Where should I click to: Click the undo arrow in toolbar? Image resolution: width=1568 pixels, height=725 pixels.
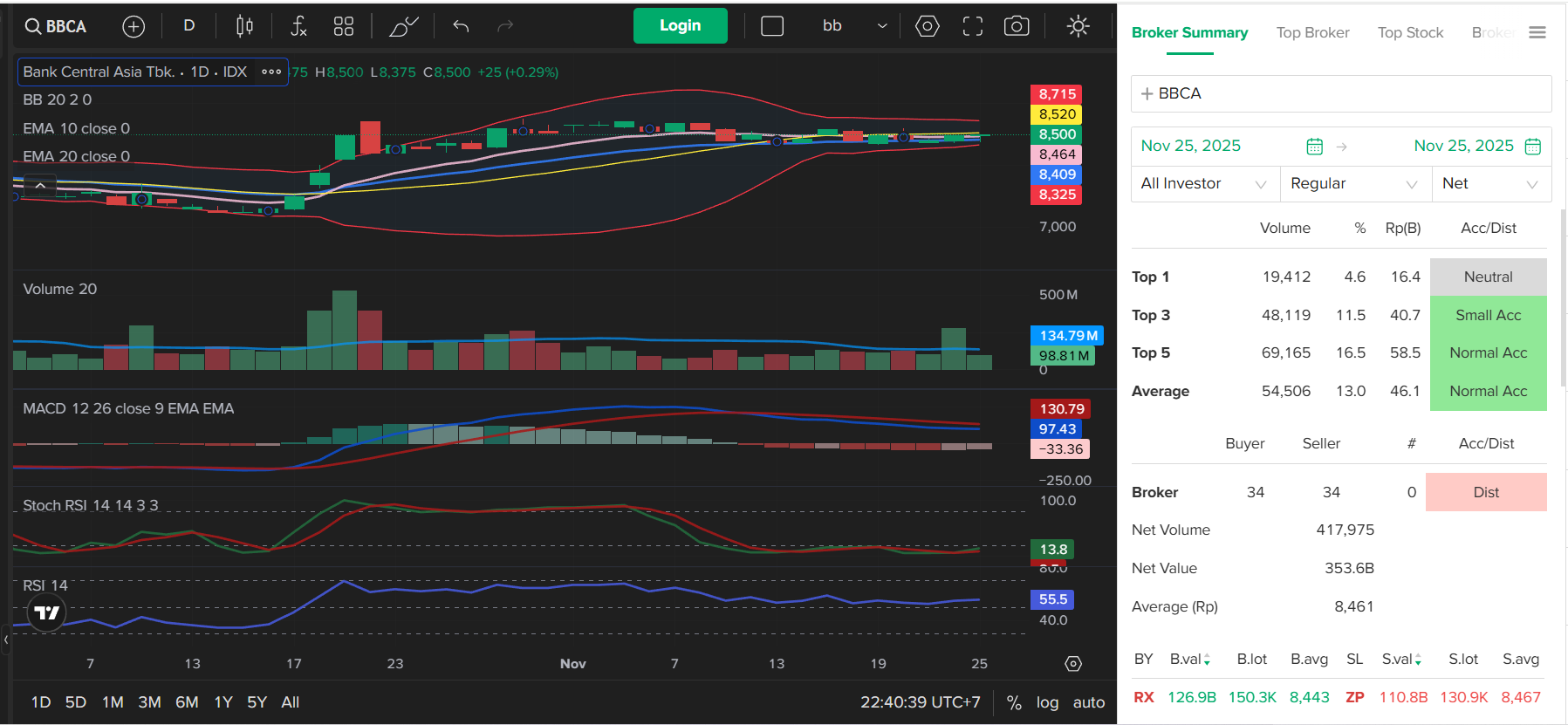pyautogui.click(x=461, y=27)
